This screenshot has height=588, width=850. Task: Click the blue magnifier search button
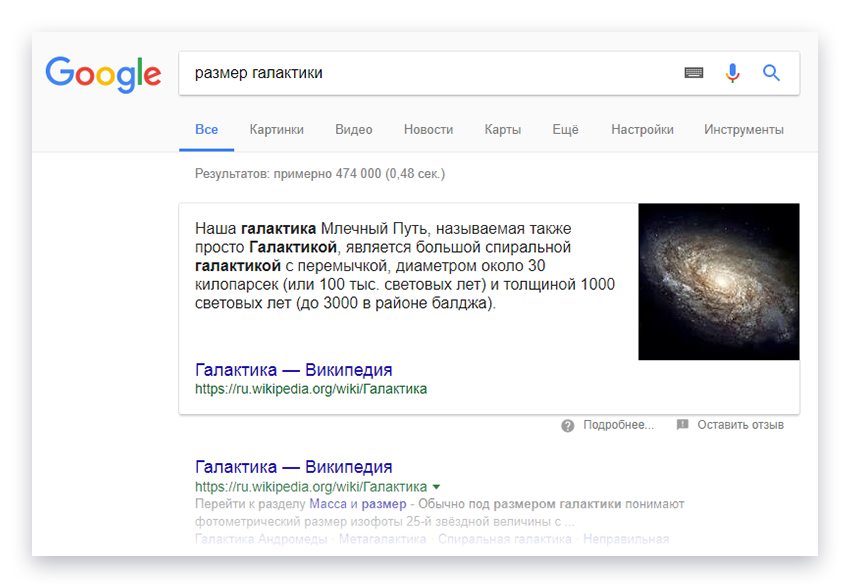(771, 73)
